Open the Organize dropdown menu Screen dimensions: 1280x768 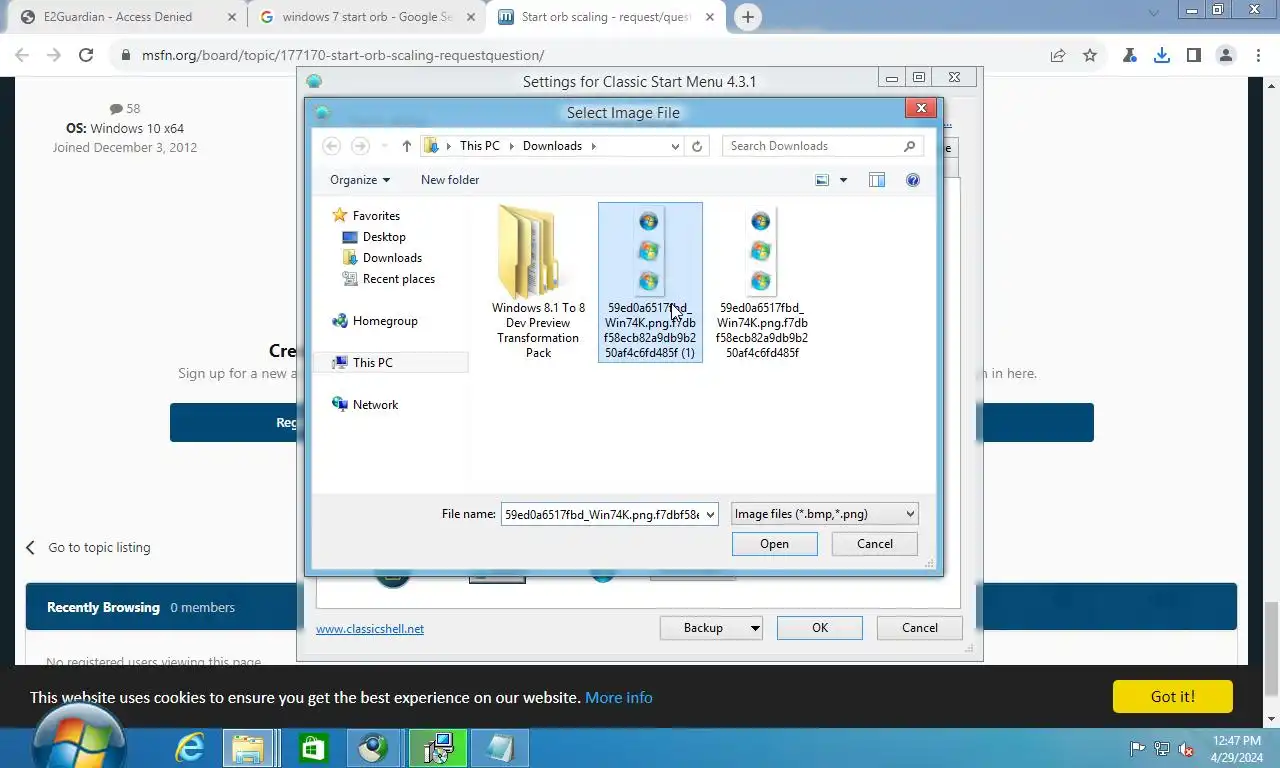click(360, 180)
